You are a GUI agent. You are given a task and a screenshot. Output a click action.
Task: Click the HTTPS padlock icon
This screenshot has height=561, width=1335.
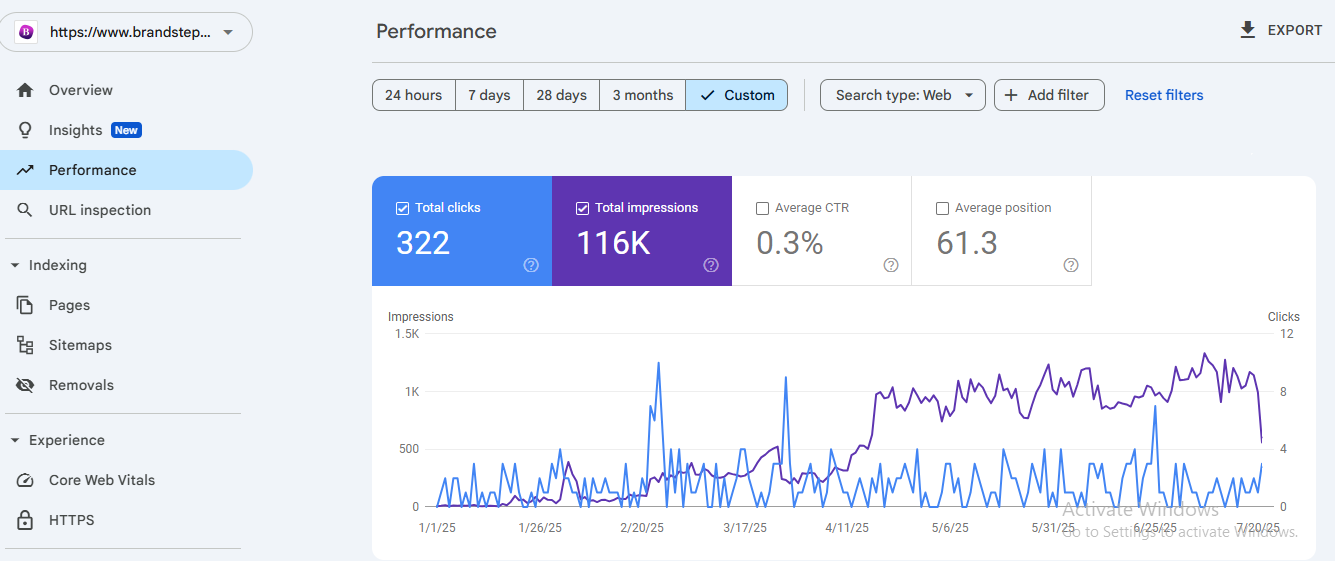26,520
